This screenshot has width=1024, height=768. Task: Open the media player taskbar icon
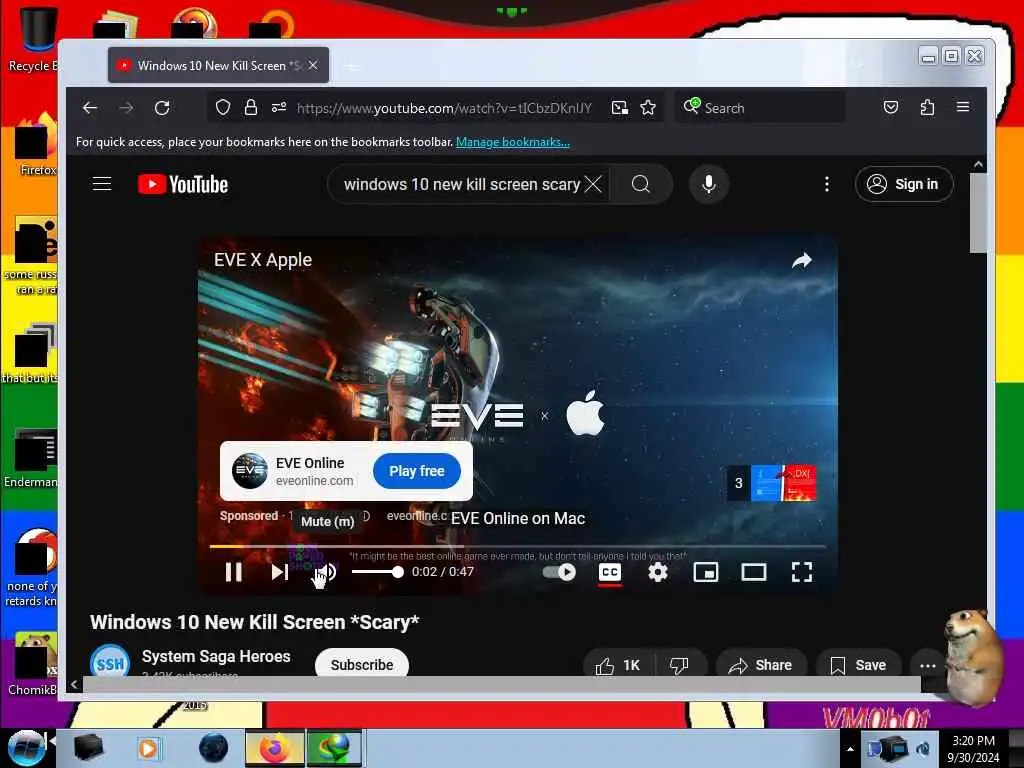point(148,748)
